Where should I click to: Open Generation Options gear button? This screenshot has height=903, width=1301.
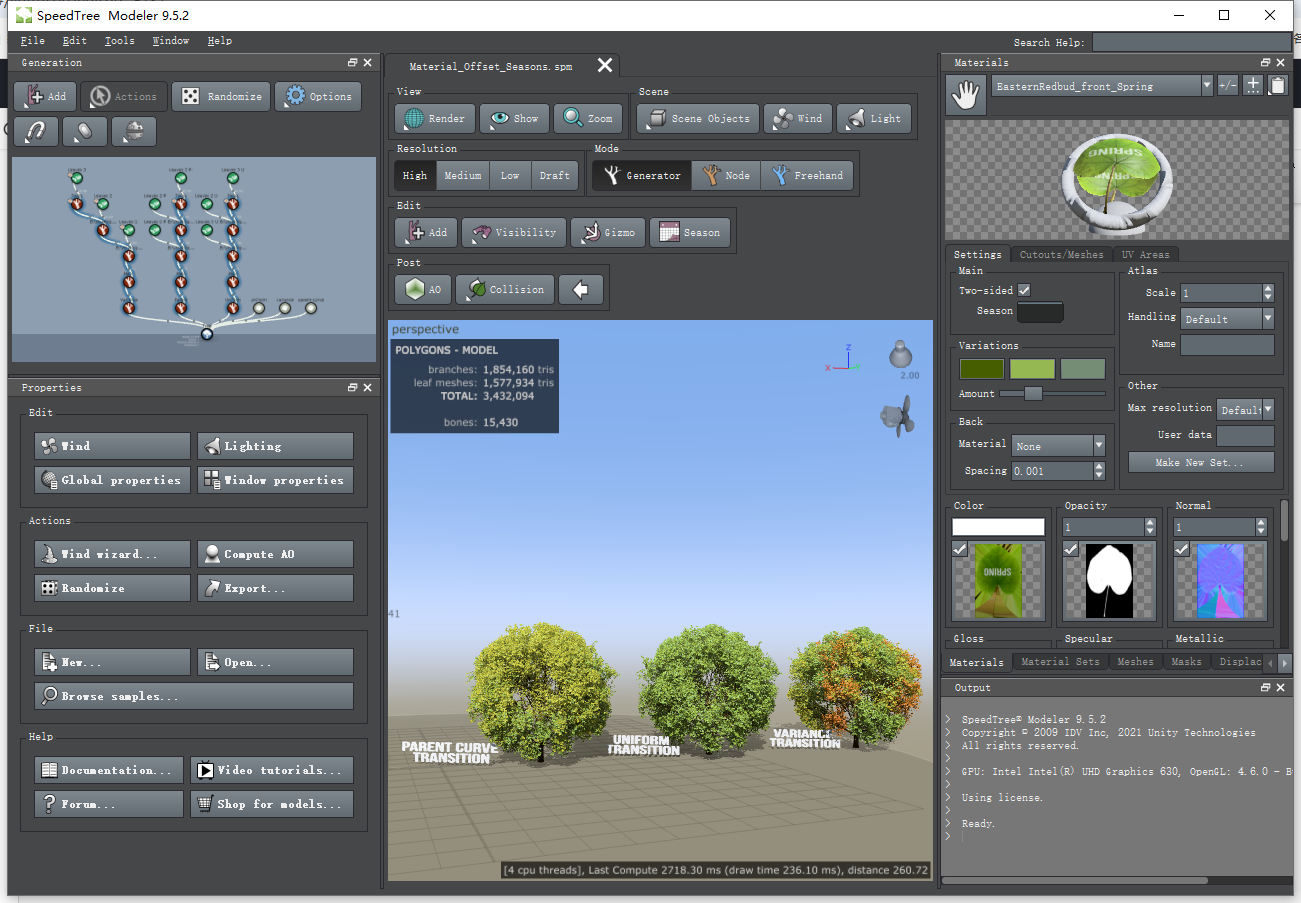click(317, 96)
